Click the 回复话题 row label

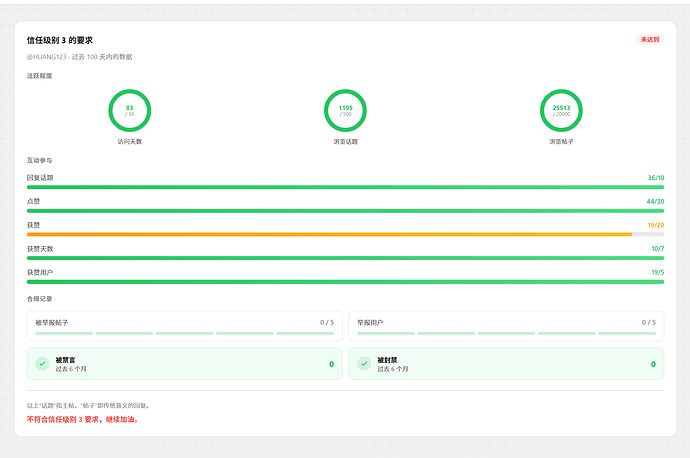point(40,178)
